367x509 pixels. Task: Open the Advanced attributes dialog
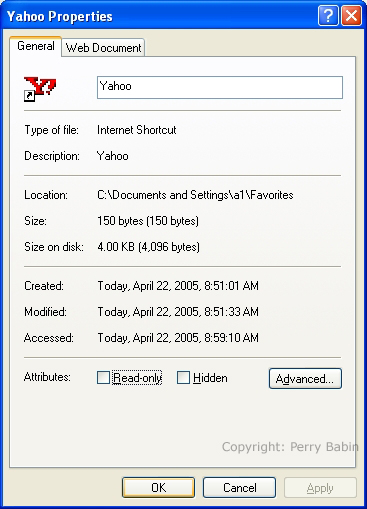coord(305,378)
